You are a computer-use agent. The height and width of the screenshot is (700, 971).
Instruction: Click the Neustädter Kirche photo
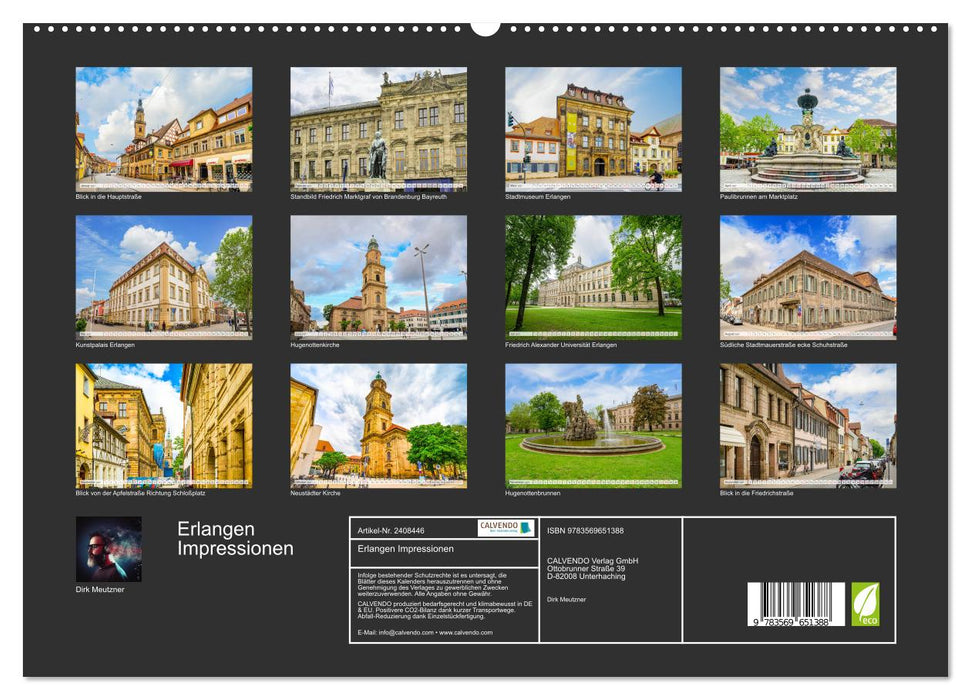click(378, 426)
